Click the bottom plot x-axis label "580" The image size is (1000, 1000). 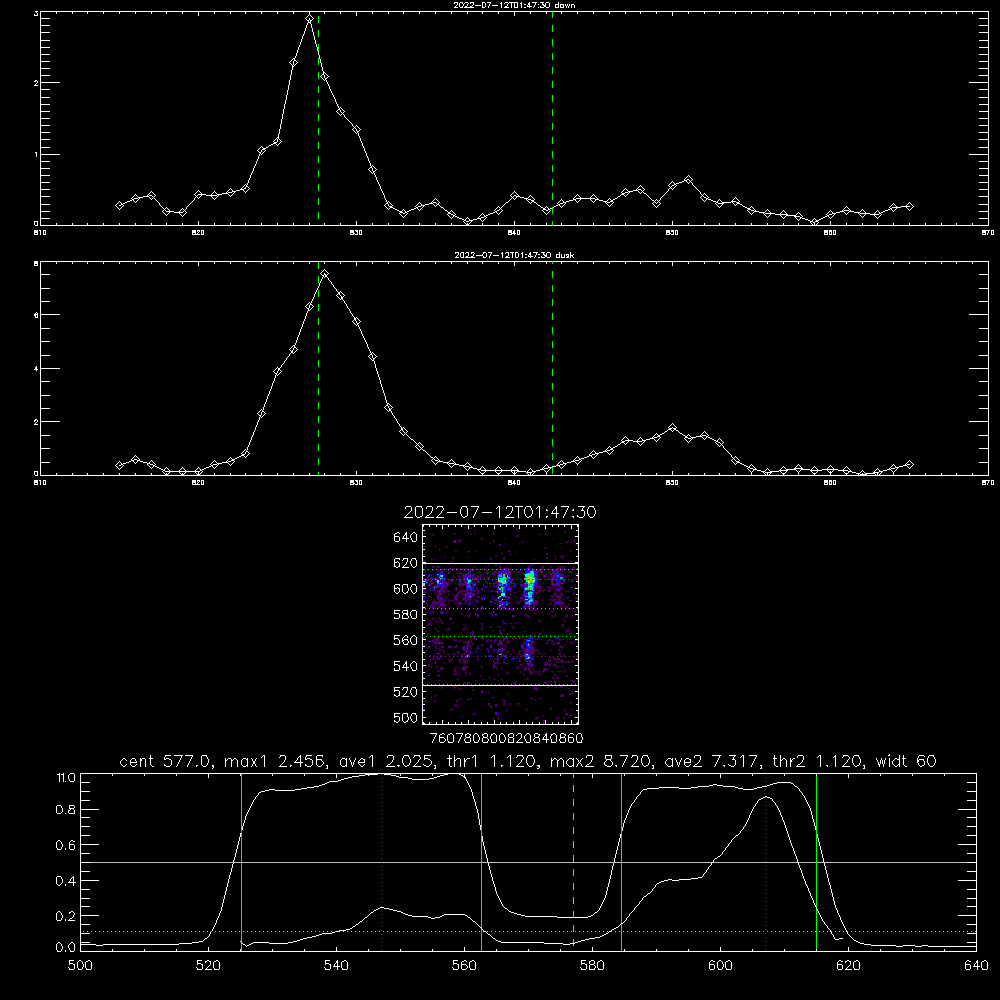592,966
